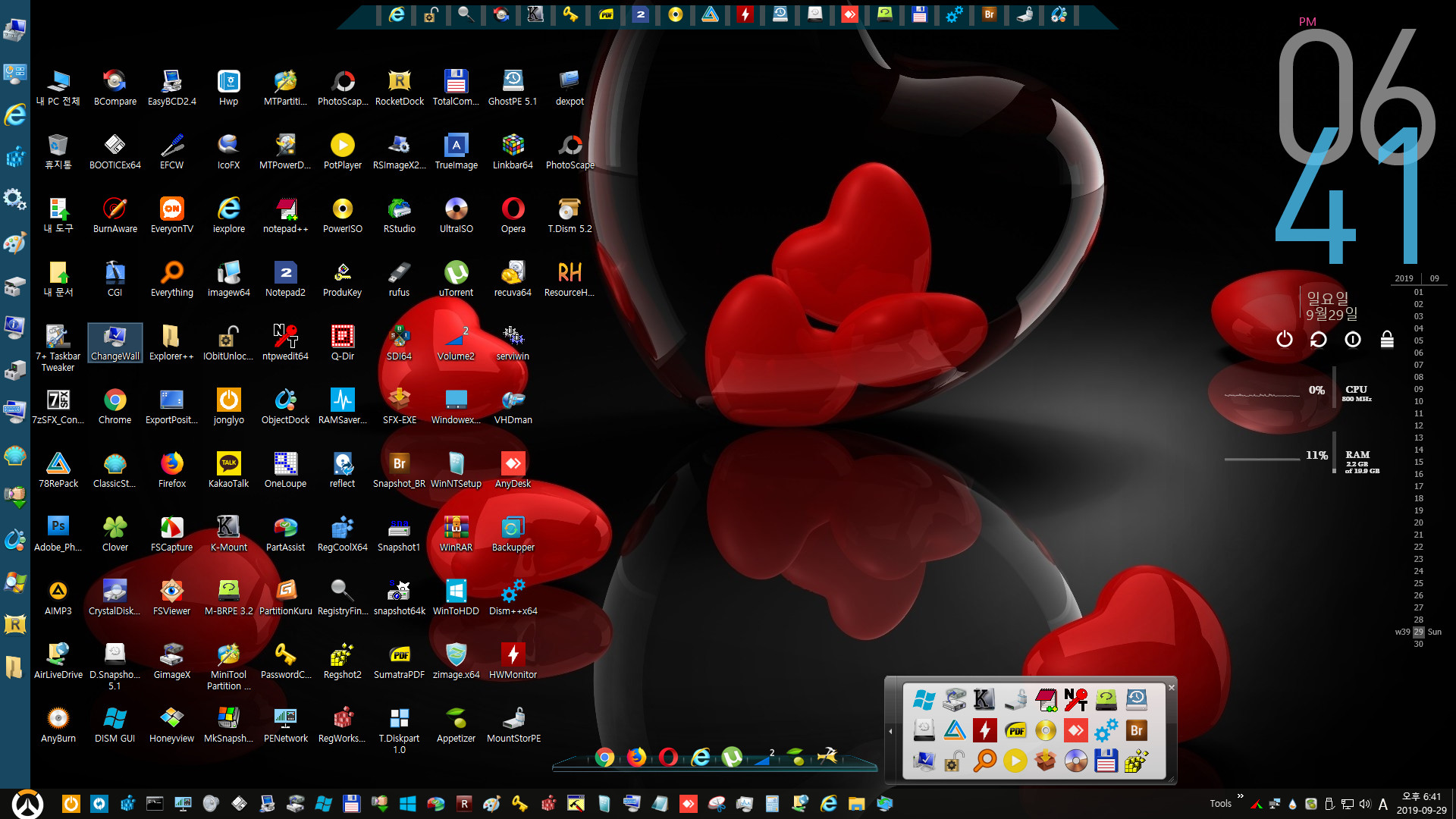This screenshot has height=819, width=1456.
Task: Open the WinRAR desktop icon
Action: pos(456,533)
